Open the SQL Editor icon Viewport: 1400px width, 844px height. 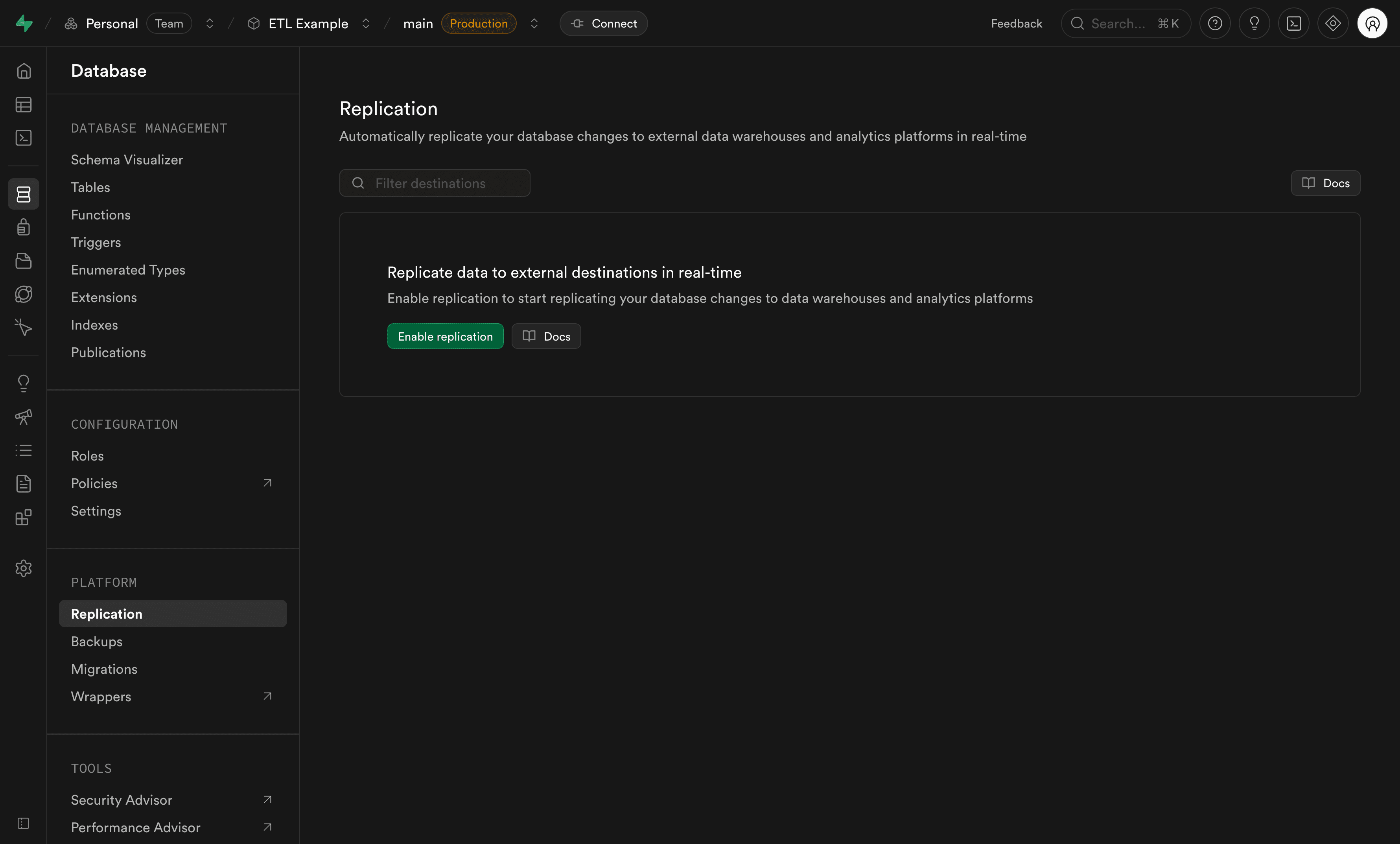point(23,138)
